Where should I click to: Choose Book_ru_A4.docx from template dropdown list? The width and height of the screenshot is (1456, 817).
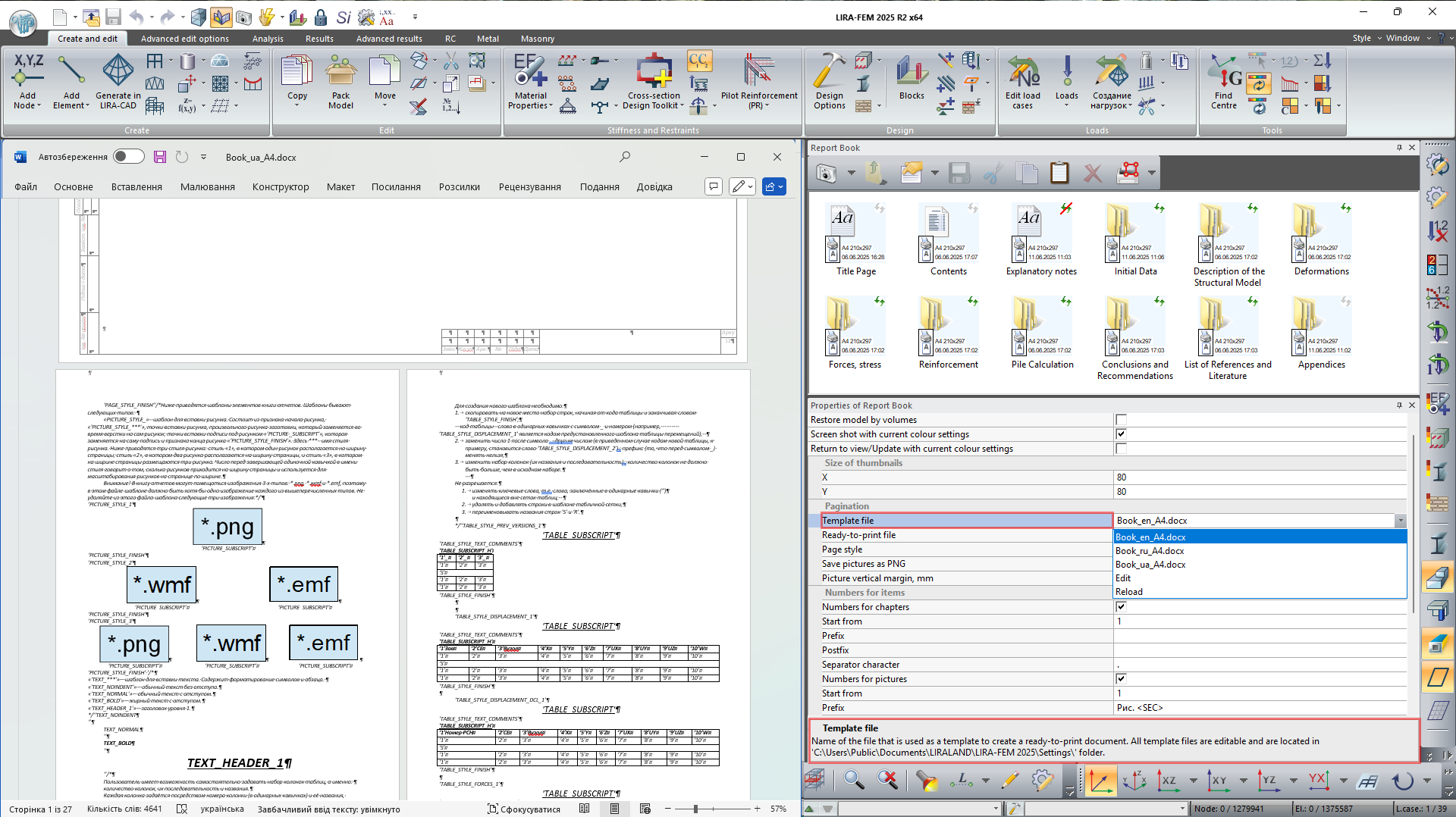1150,551
